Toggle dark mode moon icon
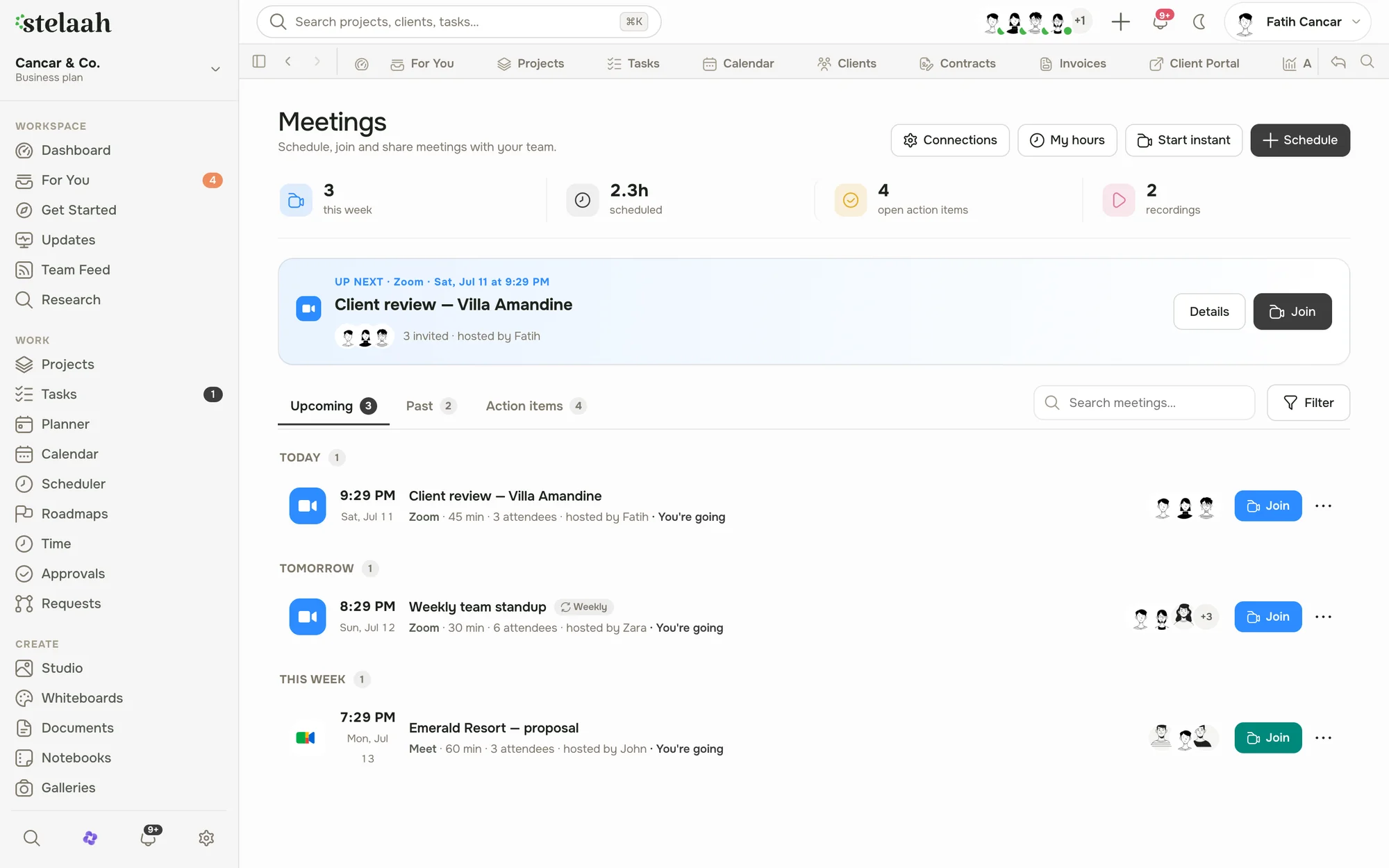This screenshot has height=868, width=1389. coord(1199,22)
